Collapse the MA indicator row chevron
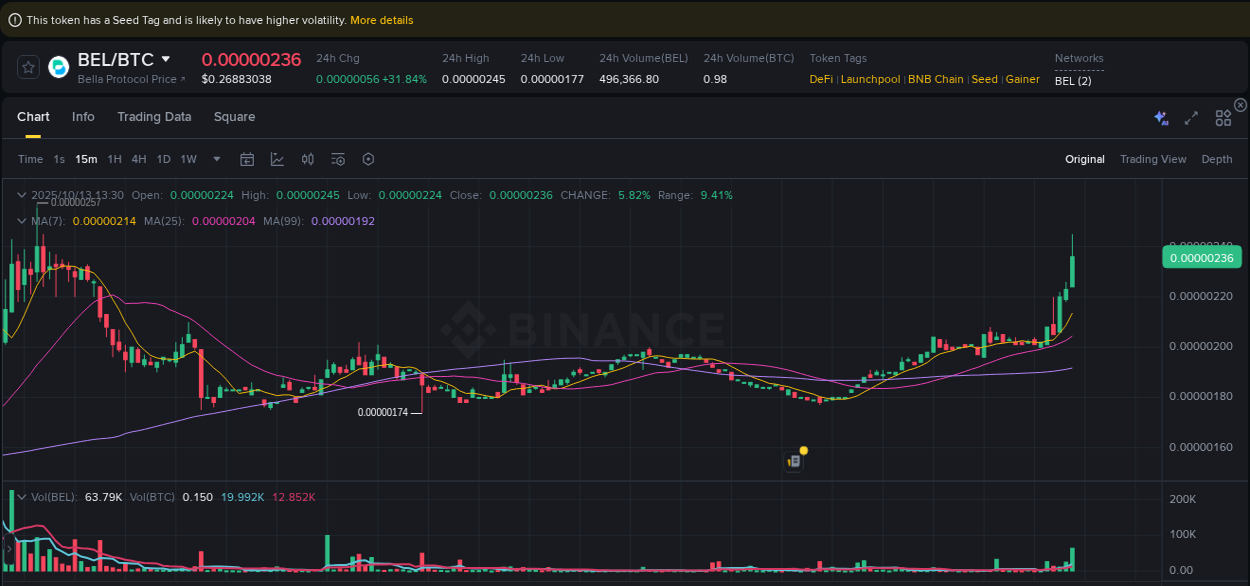The height and width of the screenshot is (586, 1250). 21,221
